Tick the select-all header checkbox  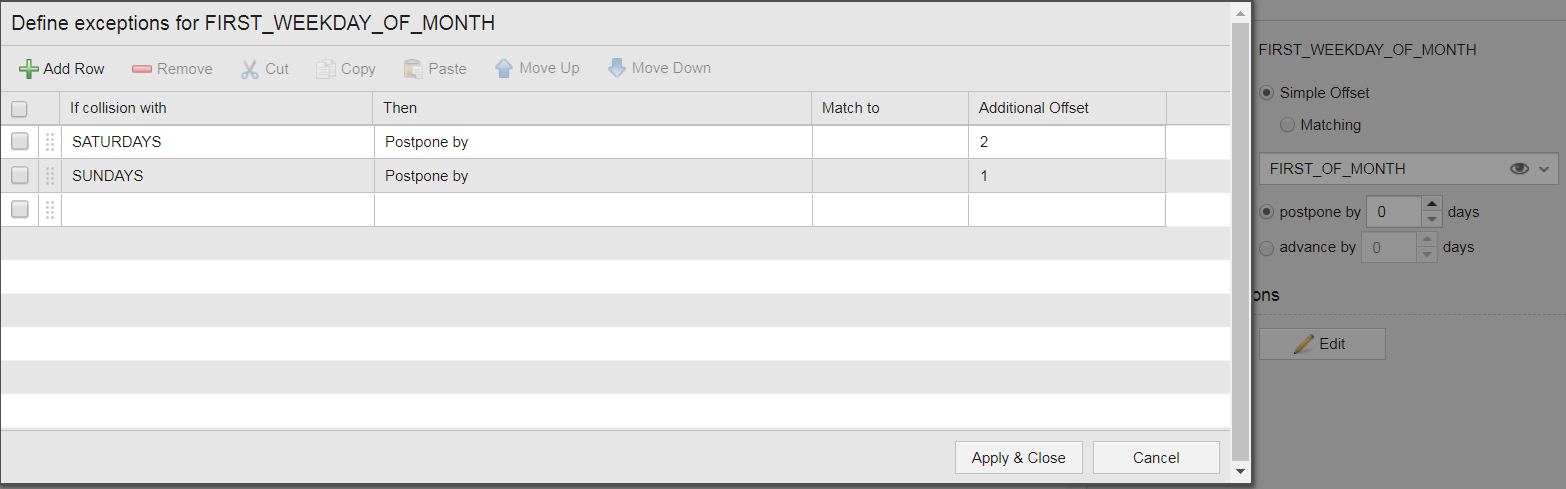(x=20, y=109)
